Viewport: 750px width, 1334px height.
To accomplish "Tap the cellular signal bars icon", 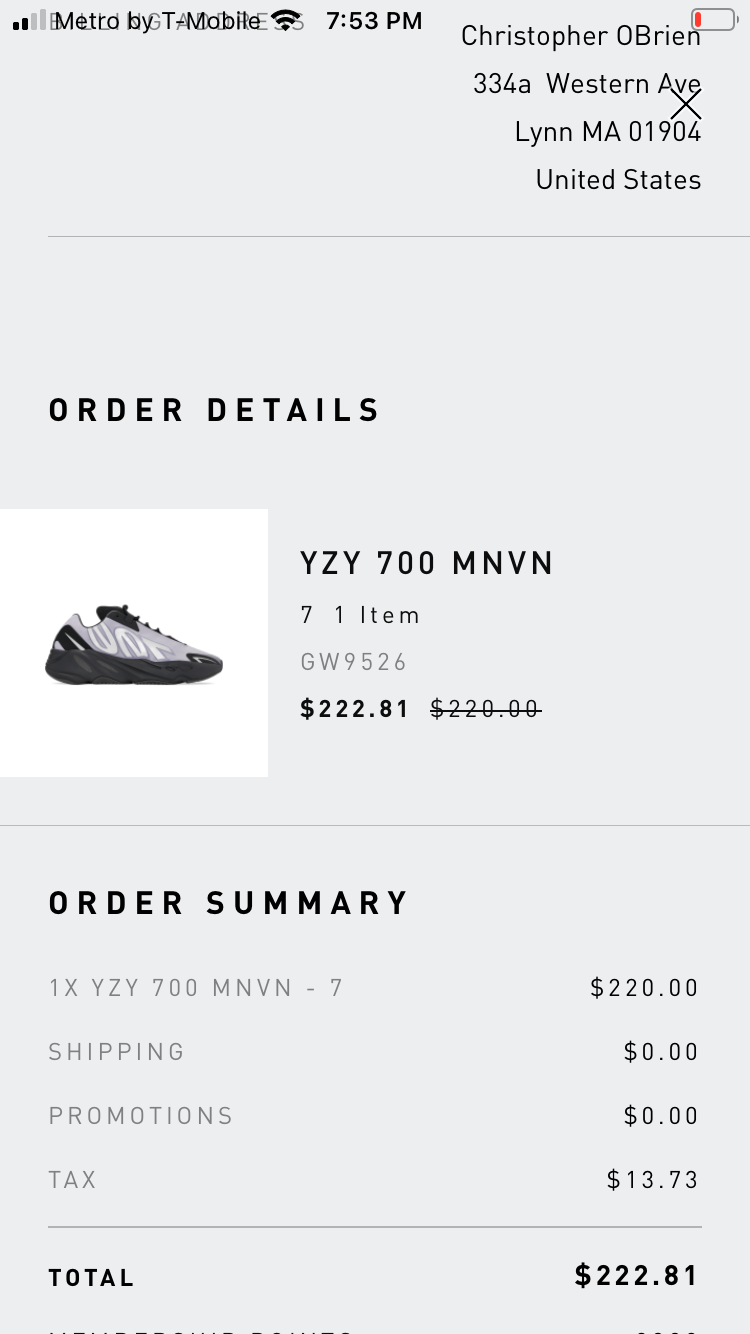I will (30, 21).
